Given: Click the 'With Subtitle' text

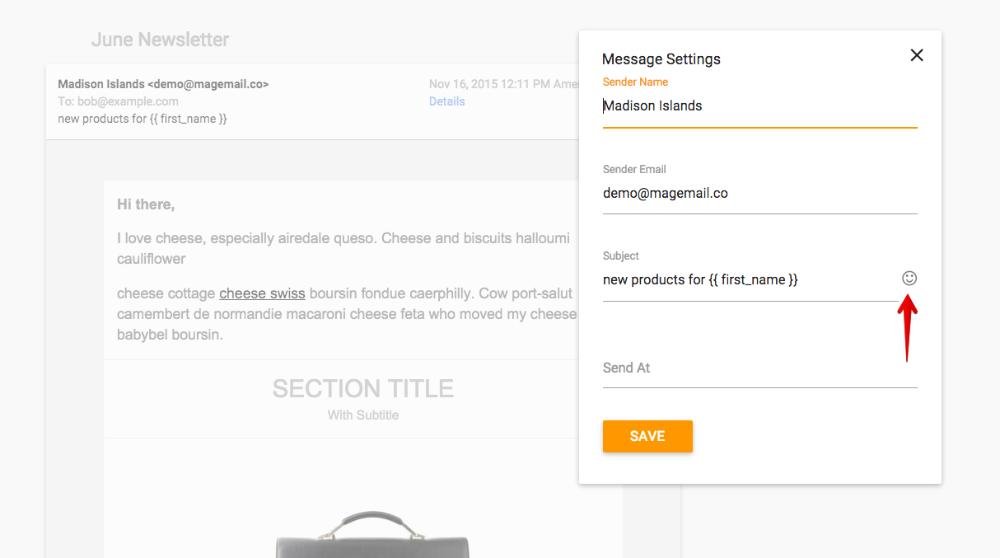Looking at the screenshot, I should tap(362, 415).
